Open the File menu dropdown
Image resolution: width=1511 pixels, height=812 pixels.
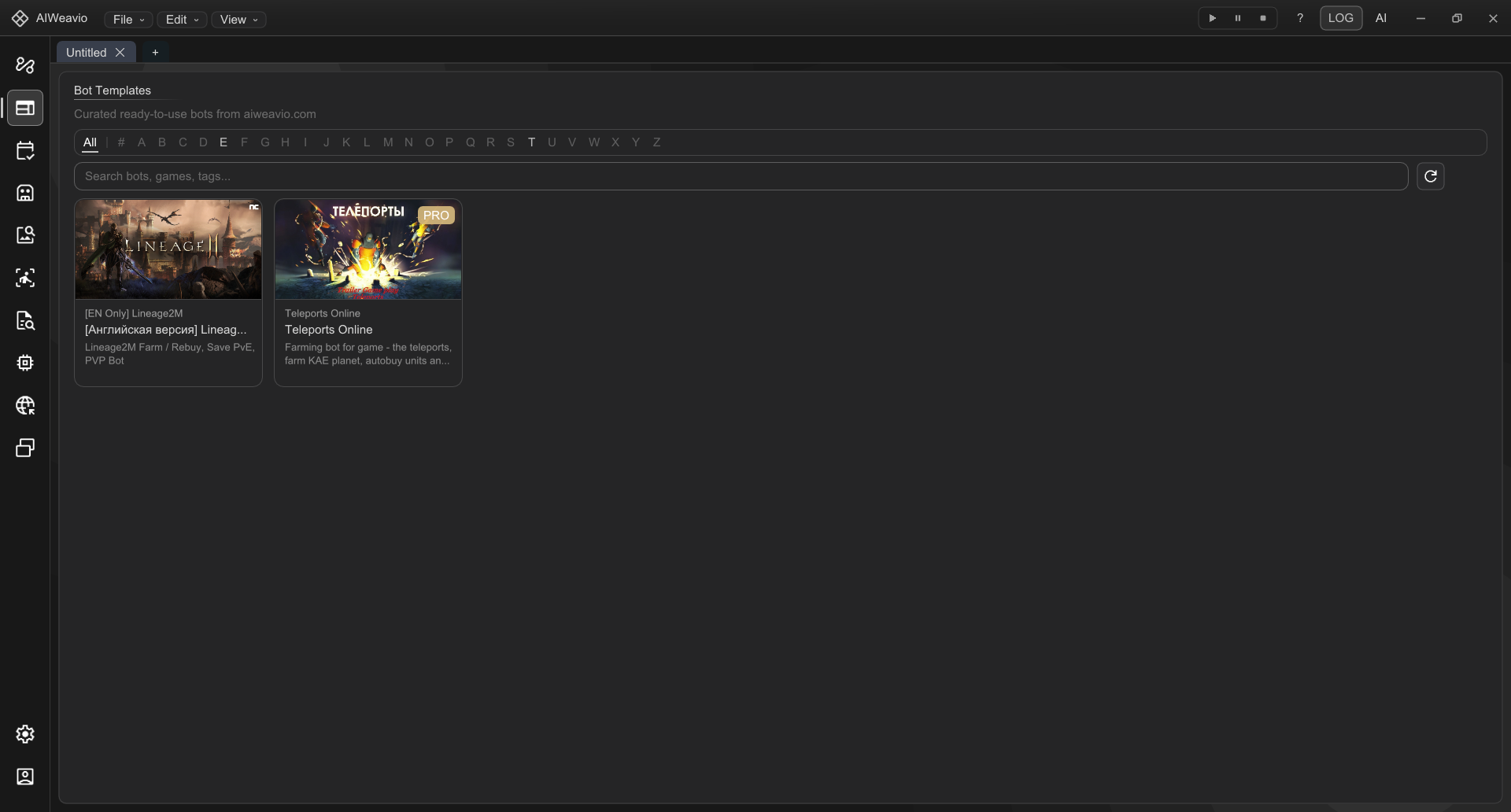[x=128, y=20]
